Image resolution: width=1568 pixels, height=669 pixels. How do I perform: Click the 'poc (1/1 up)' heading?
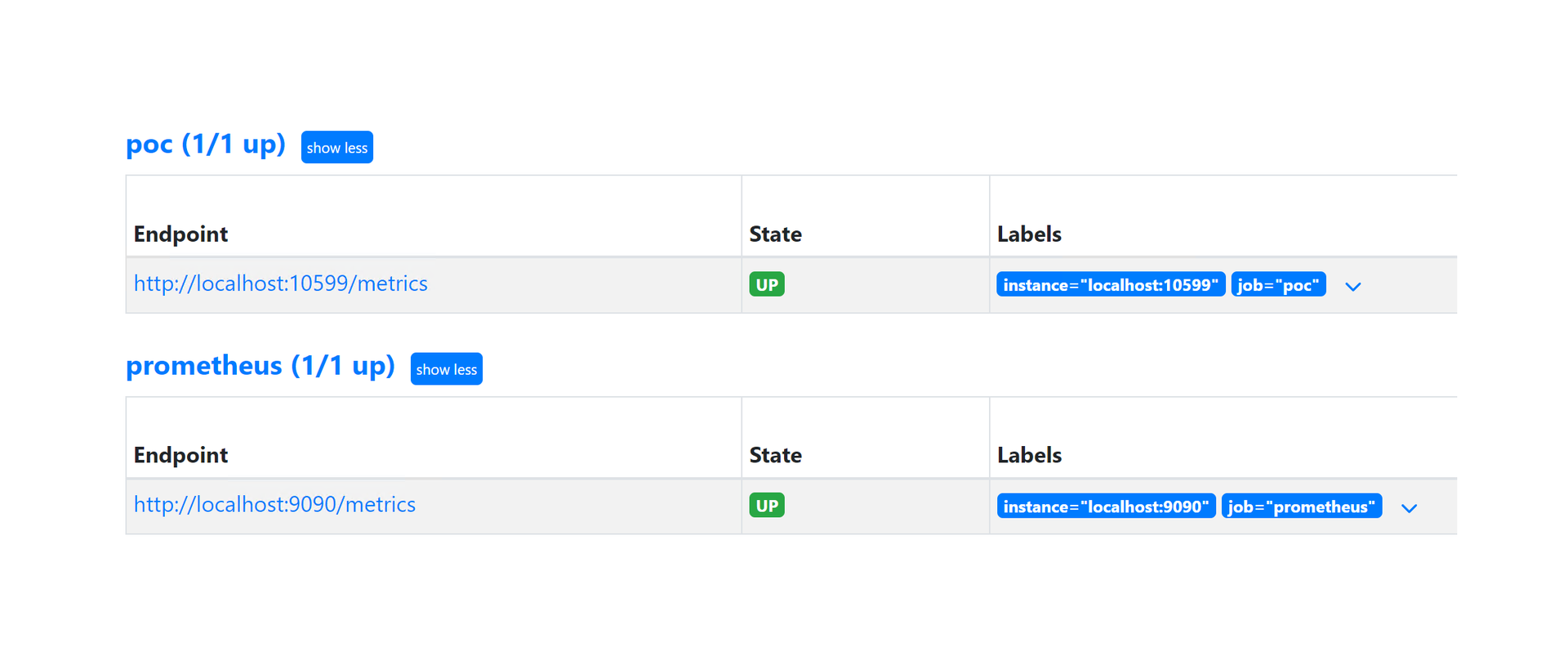point(205,145)
